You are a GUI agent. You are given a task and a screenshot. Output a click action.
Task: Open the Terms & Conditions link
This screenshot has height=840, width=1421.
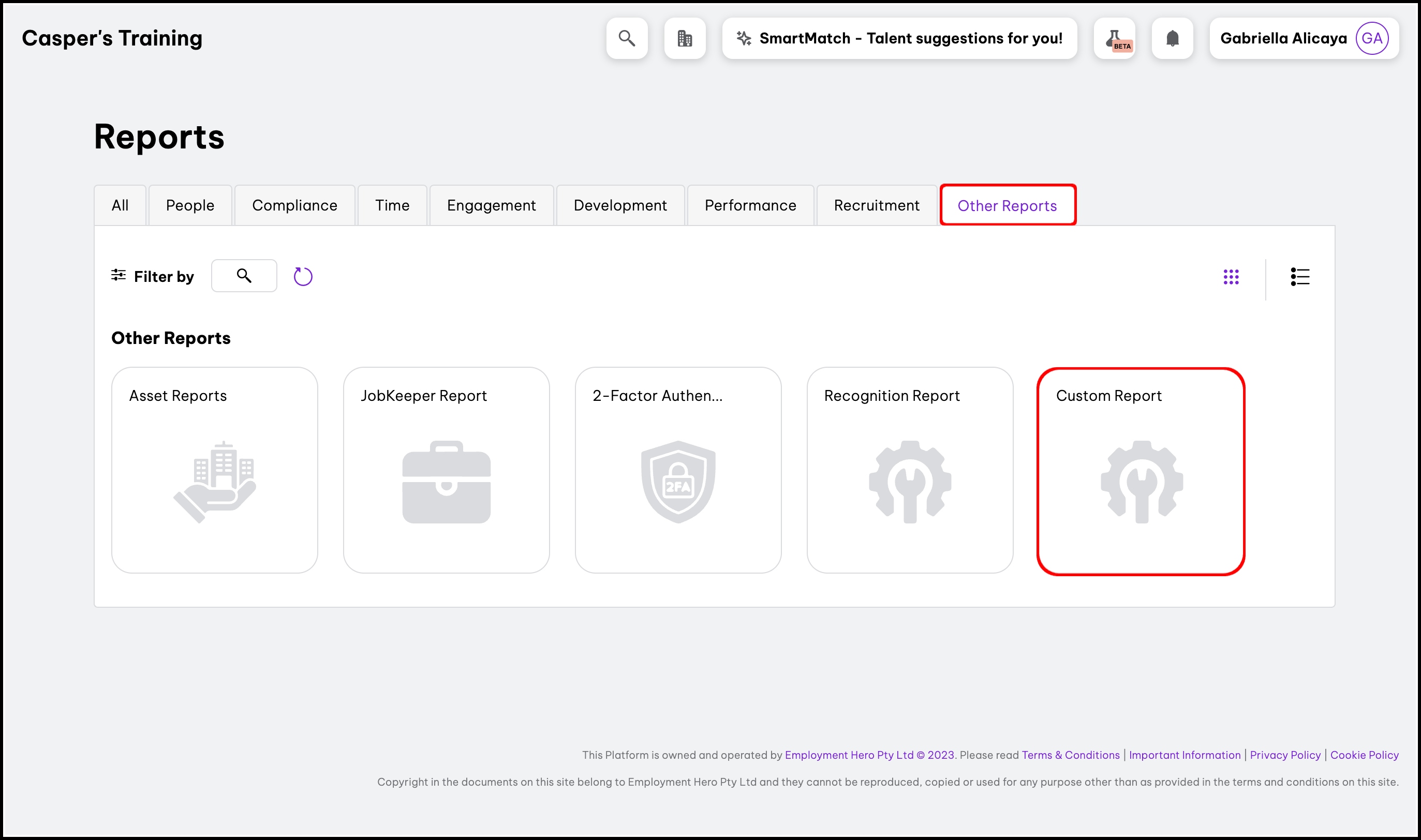click(1070, 755)
